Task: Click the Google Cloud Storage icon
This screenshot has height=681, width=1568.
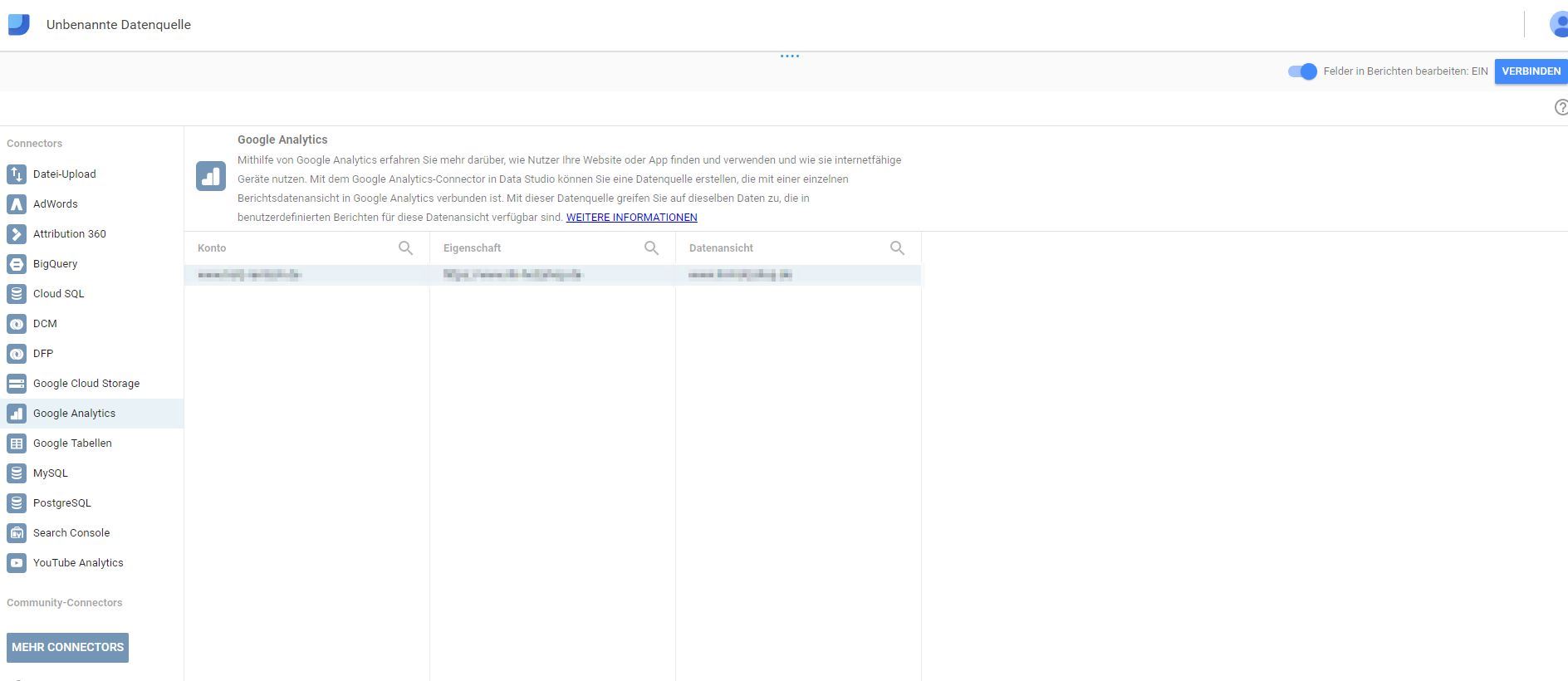Action: click(x=17, y=384)
